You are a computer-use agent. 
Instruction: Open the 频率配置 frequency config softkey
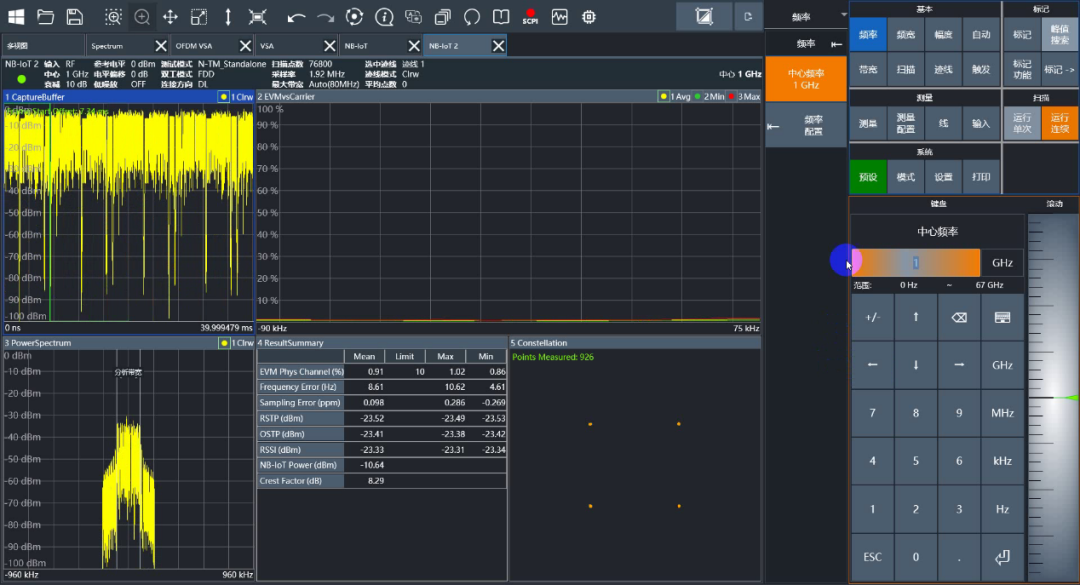click(x=806, y=125)
